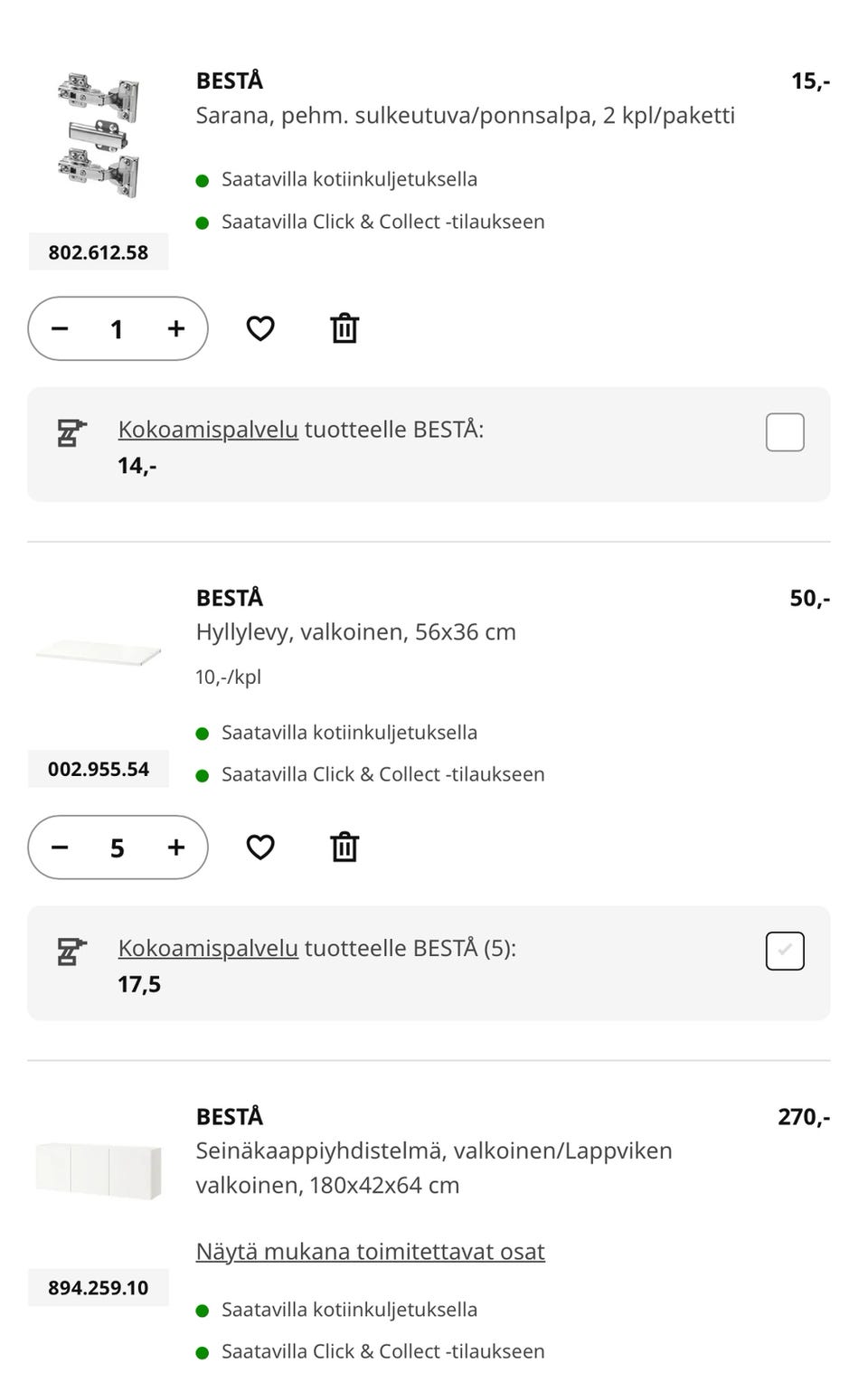Open the hinge product thumbnail
The image size is (868, 1392).
[x=99, y=136]
